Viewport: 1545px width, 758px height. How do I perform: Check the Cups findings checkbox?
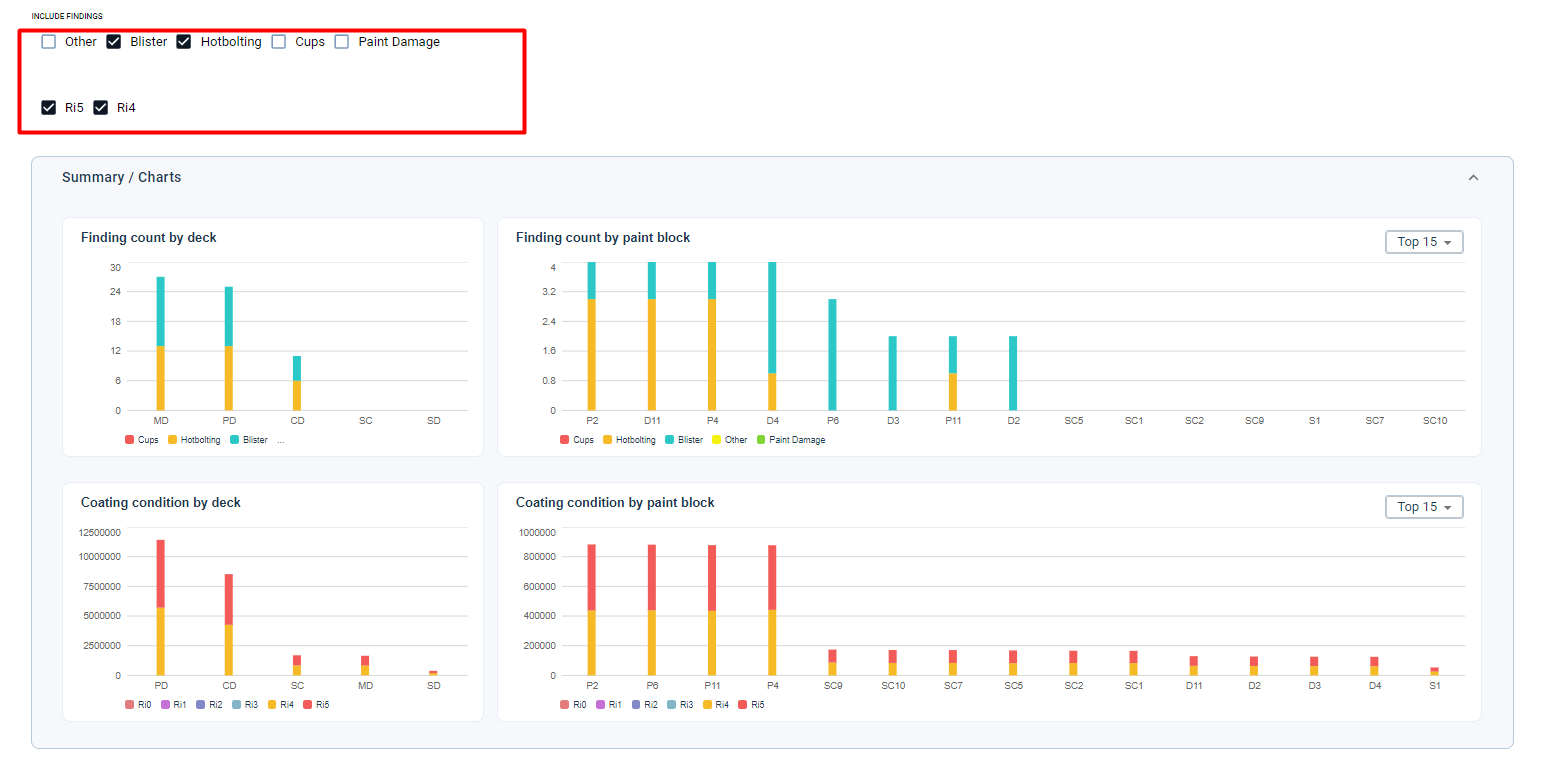point(279,42)
